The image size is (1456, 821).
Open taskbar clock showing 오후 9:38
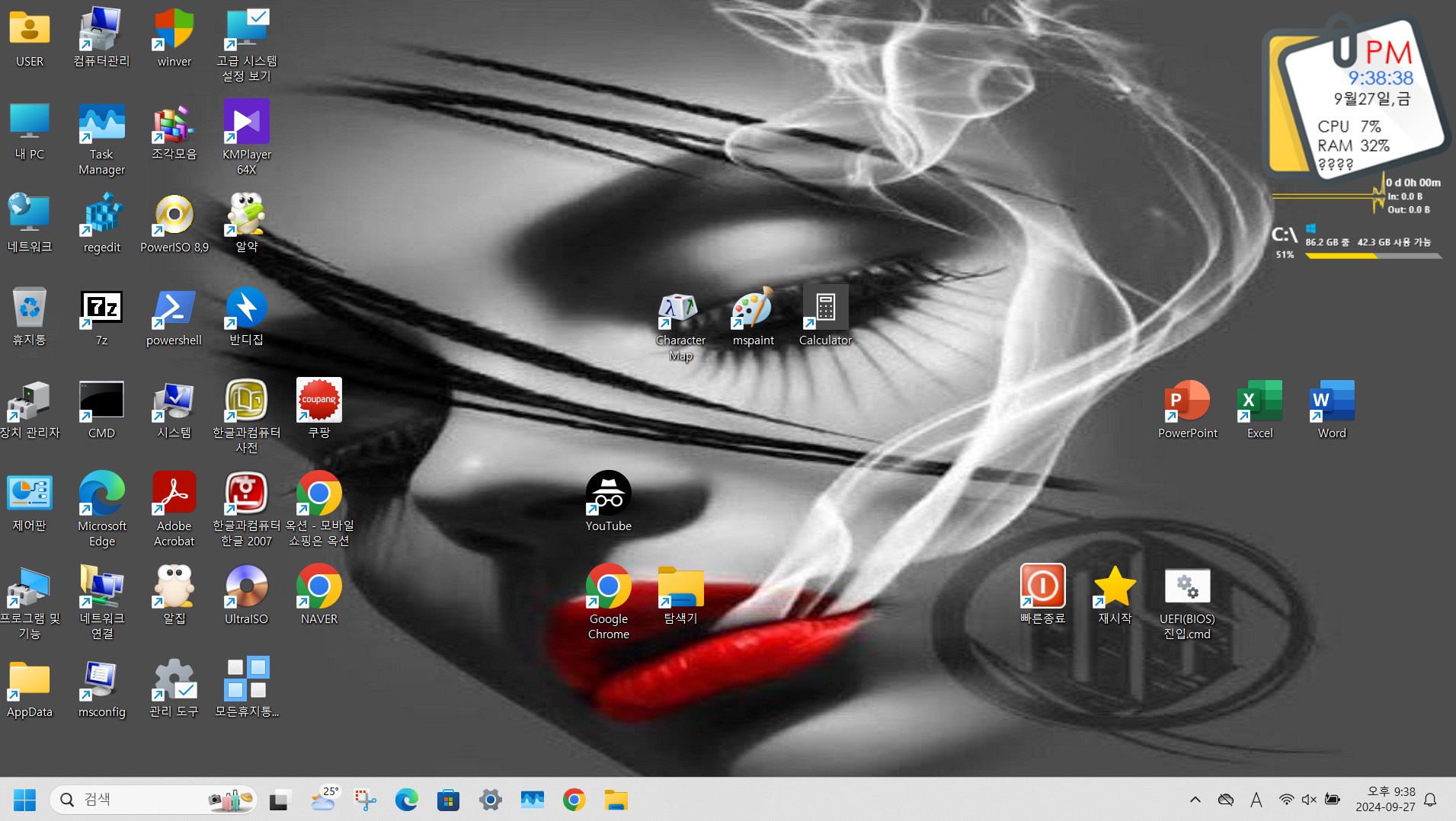pyautogui.click(x=1385, y=800)
